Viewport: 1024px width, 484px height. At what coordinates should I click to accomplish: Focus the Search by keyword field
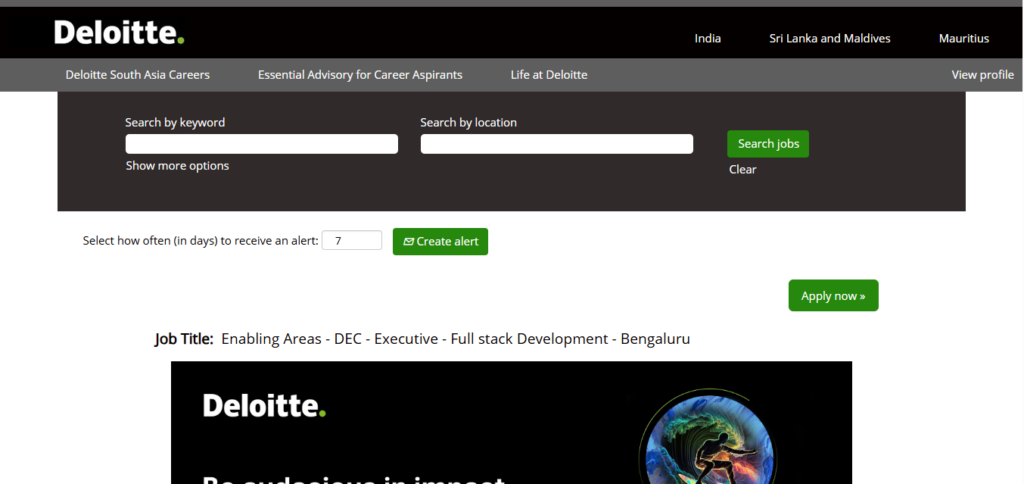pyautogui.click(x=261, y=144)
